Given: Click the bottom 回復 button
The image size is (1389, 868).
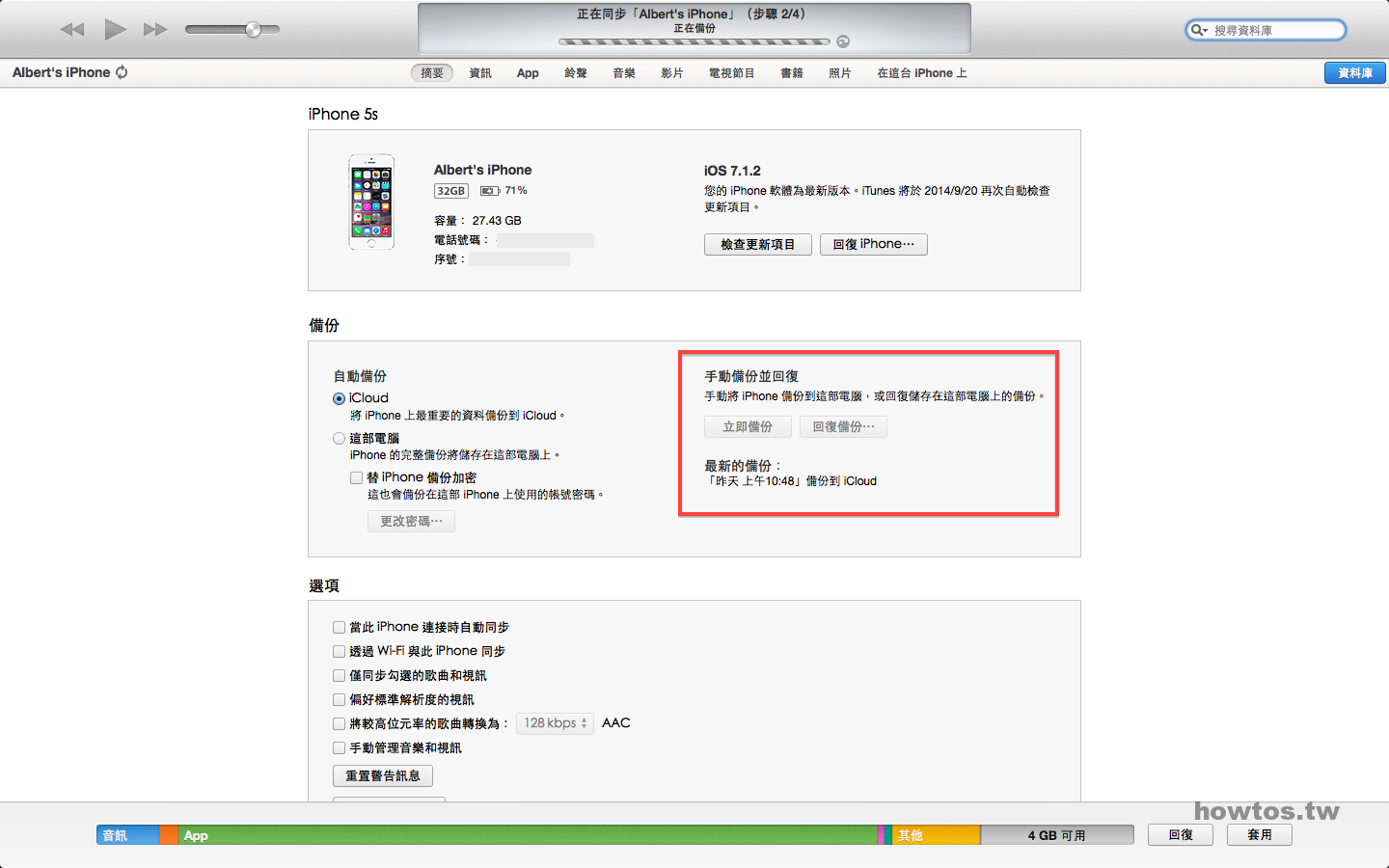Looking at the screenshot, I should (1181, 835).
